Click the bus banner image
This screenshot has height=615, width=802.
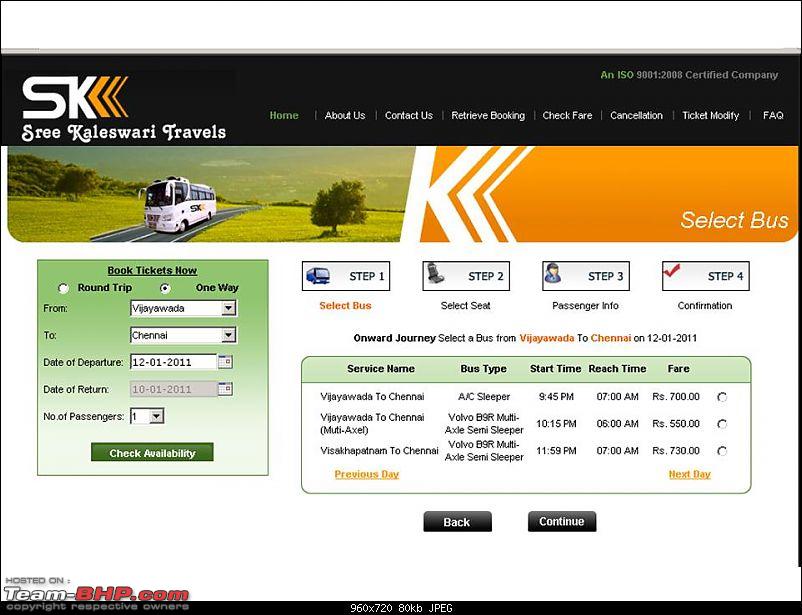tap(211, 194)
